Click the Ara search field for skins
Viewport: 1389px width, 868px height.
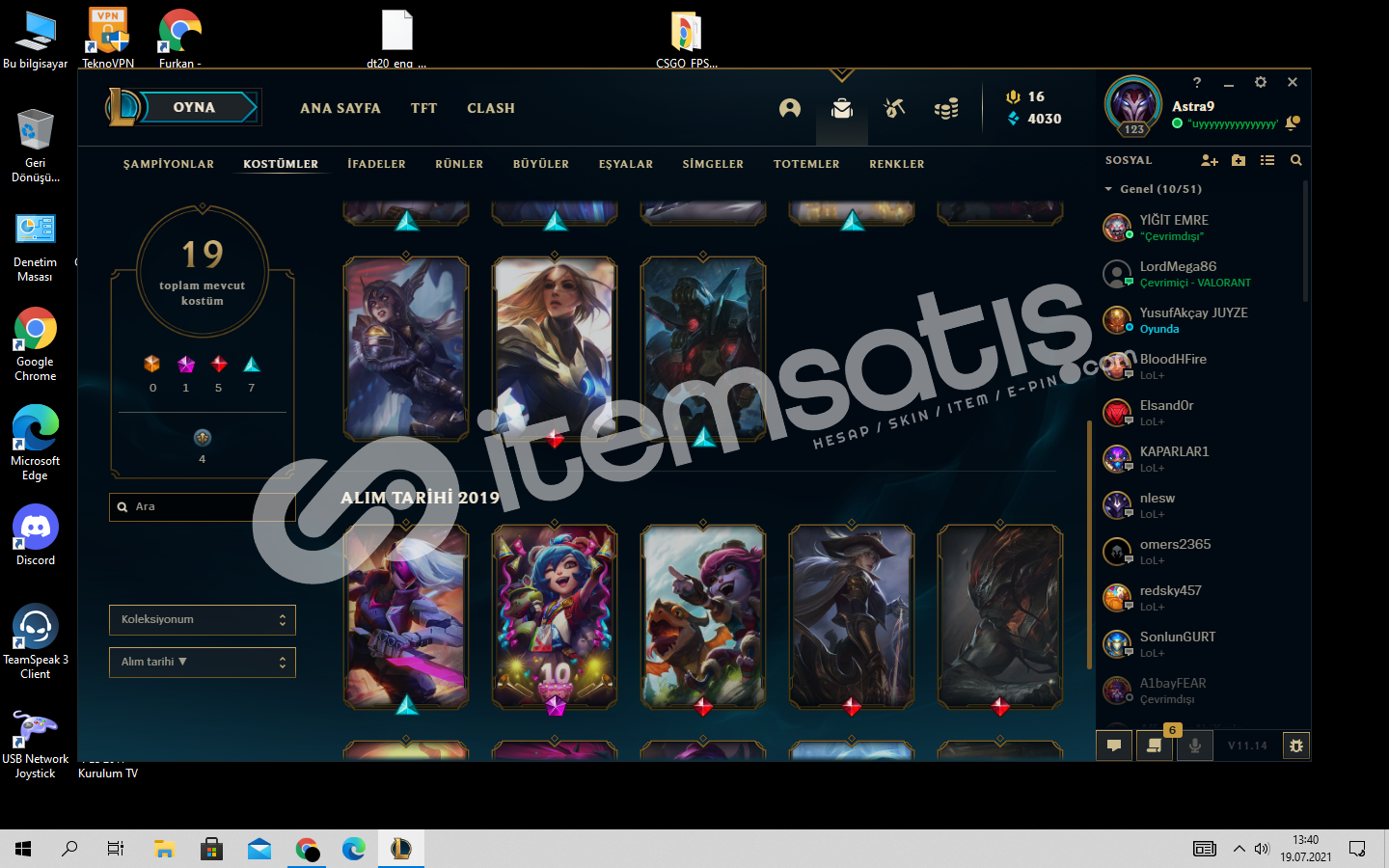pyautogui.click(x=203, y=506)
